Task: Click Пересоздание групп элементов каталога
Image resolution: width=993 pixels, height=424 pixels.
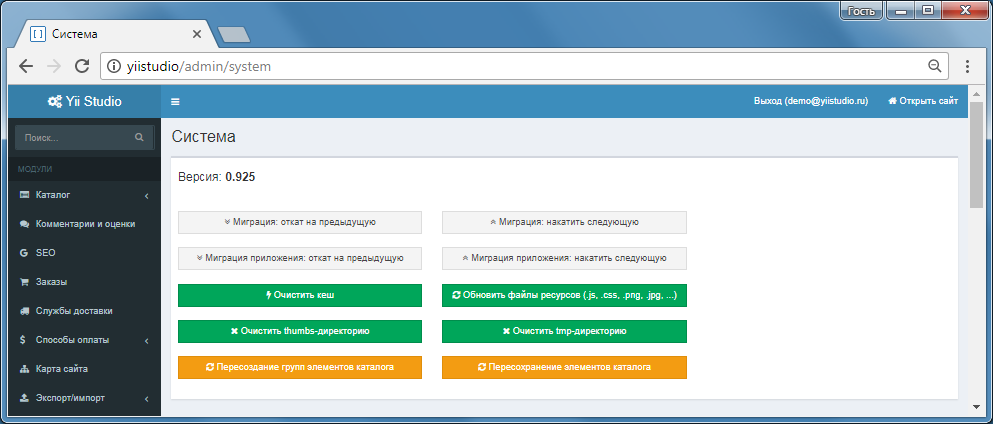Action: pos(300,367)
